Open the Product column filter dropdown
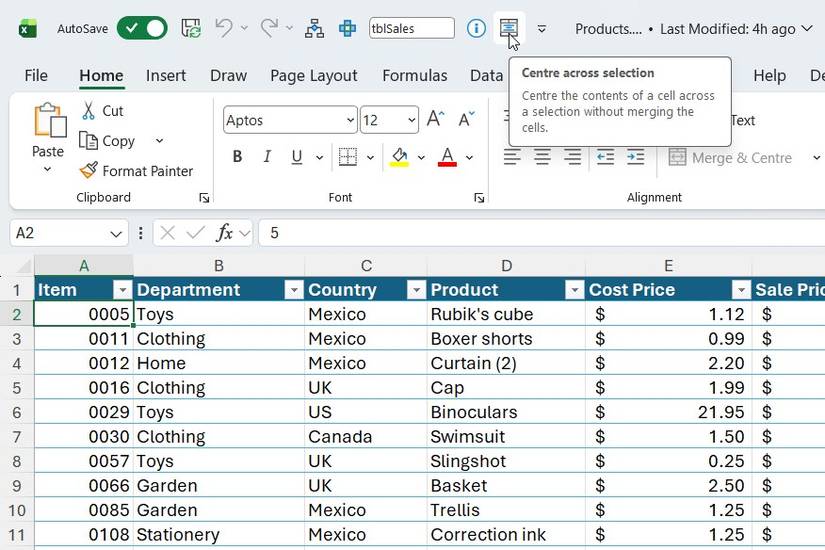Image resolution: width=825 pixels, height=550 pixels. point(574,289)
